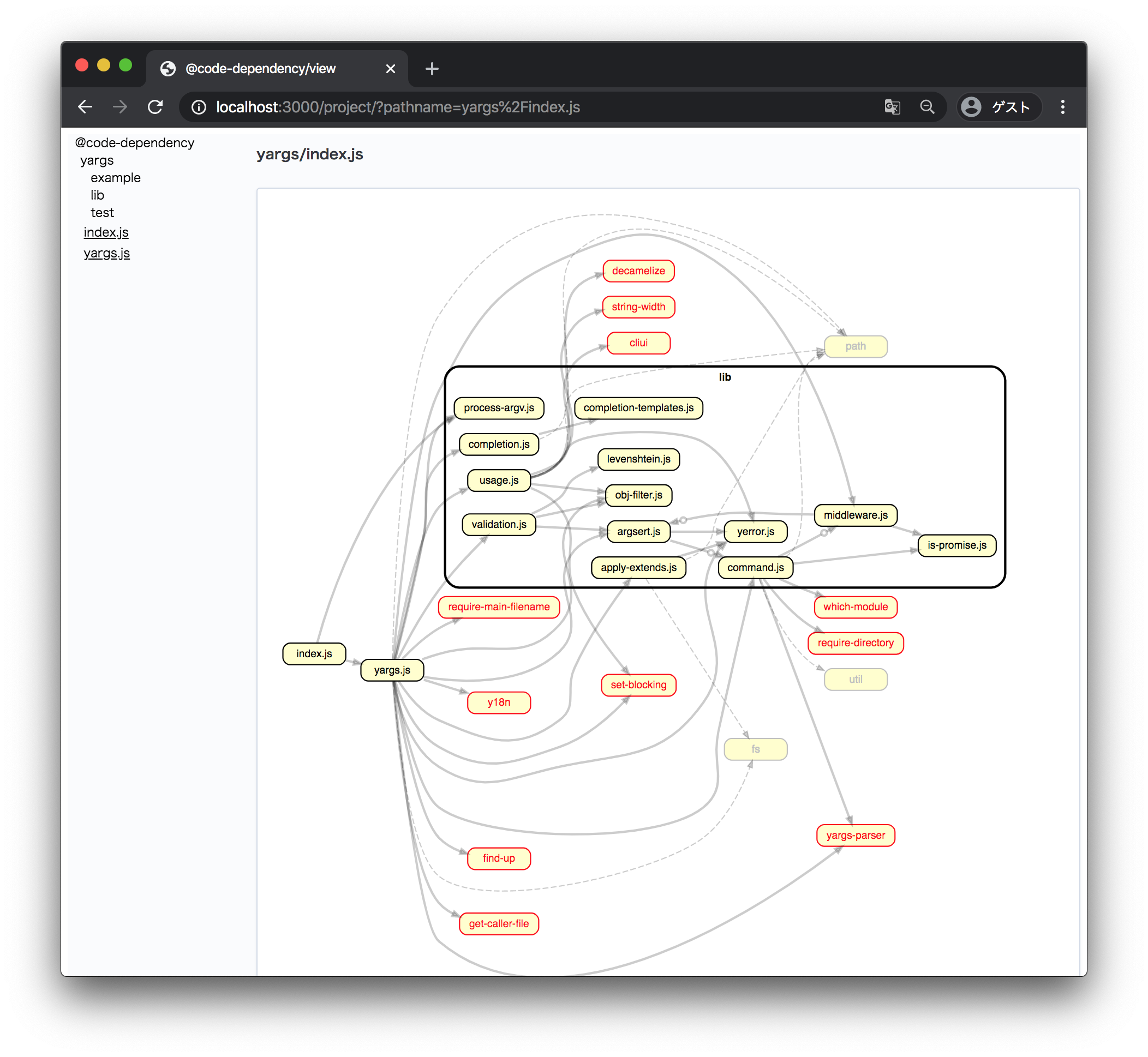This screenshot has width=1148, height=1057.
Task: Click the forward navigation arrow
Action: [x=119, y=107]
